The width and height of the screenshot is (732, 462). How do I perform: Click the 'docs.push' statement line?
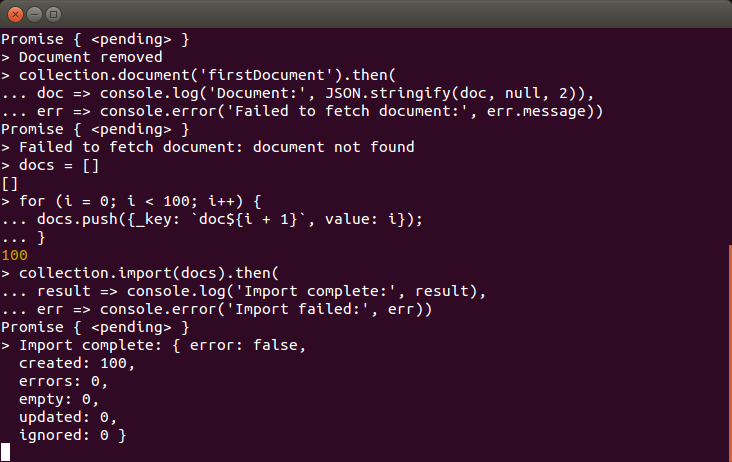pos(230,219)
